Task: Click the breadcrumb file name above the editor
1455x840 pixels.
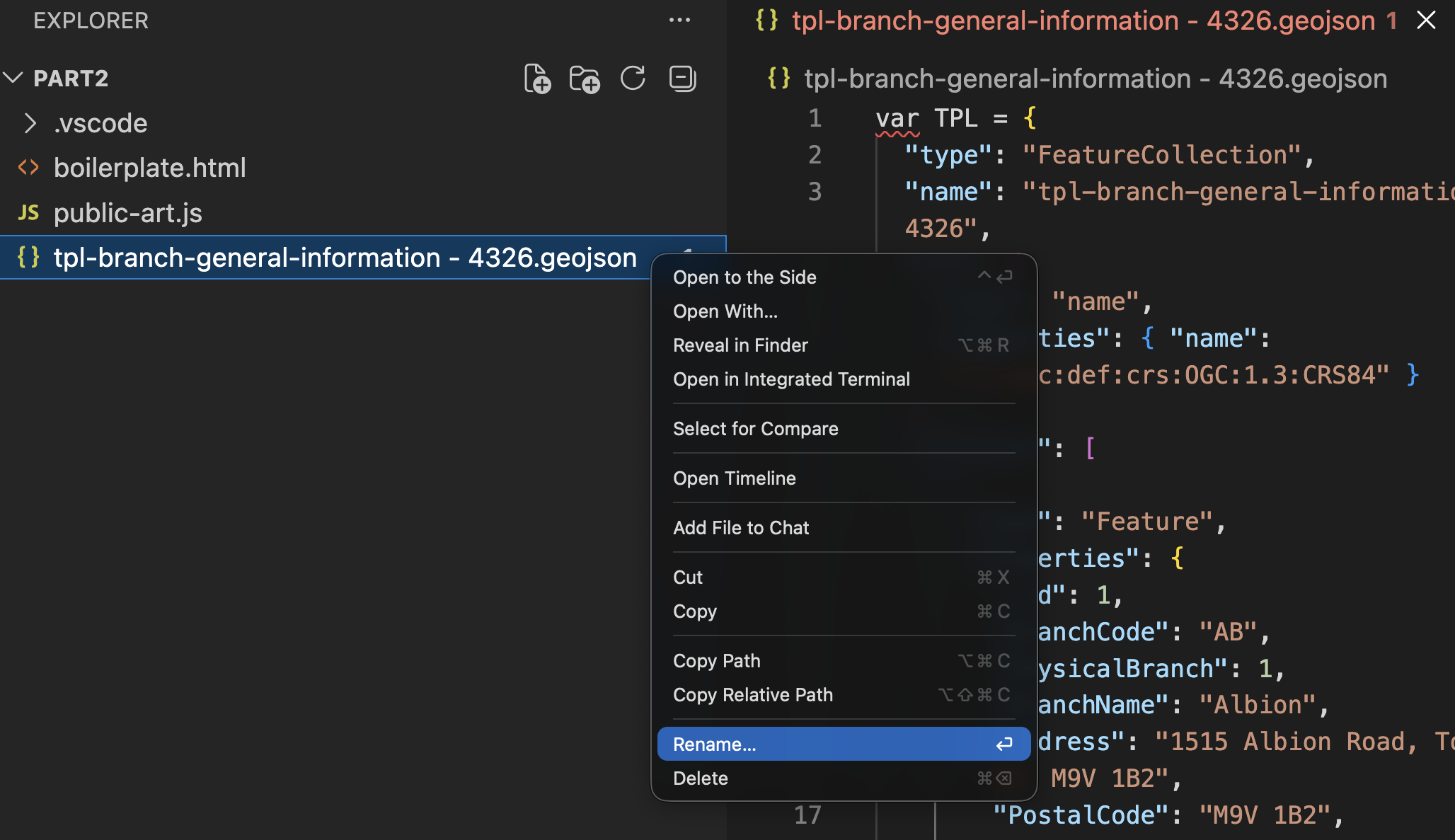Action: coord(1095,79)
